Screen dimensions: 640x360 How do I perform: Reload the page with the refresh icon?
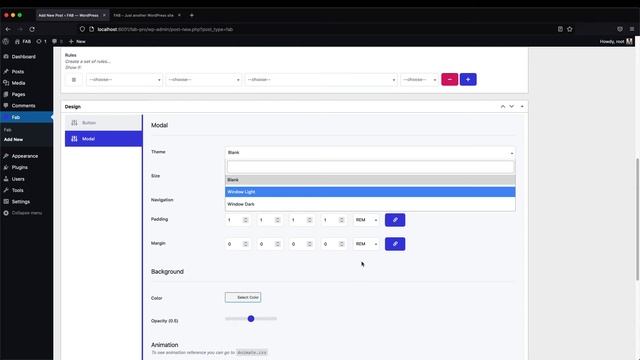coord(32,29)
